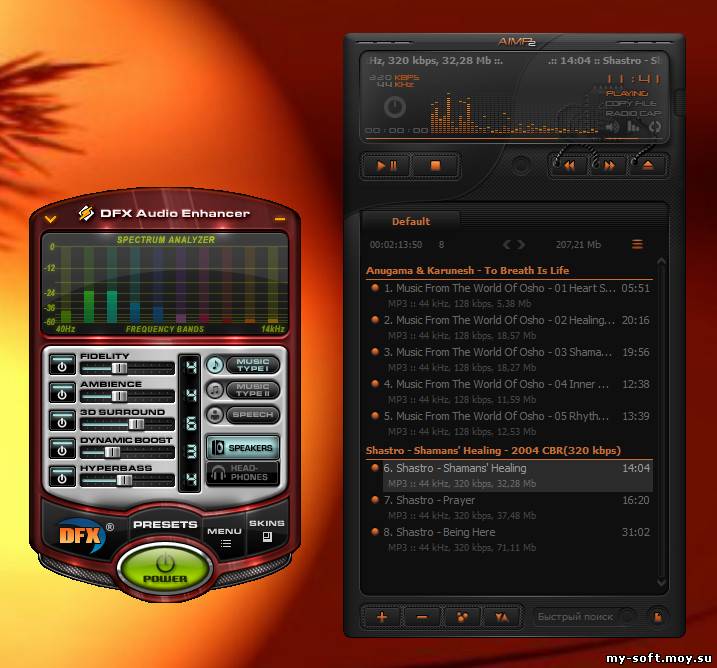Select track 4 Inner
Image resolution: width=717 pixels, height=668 pixels.
pyautogui.click(x=510, y=391)
